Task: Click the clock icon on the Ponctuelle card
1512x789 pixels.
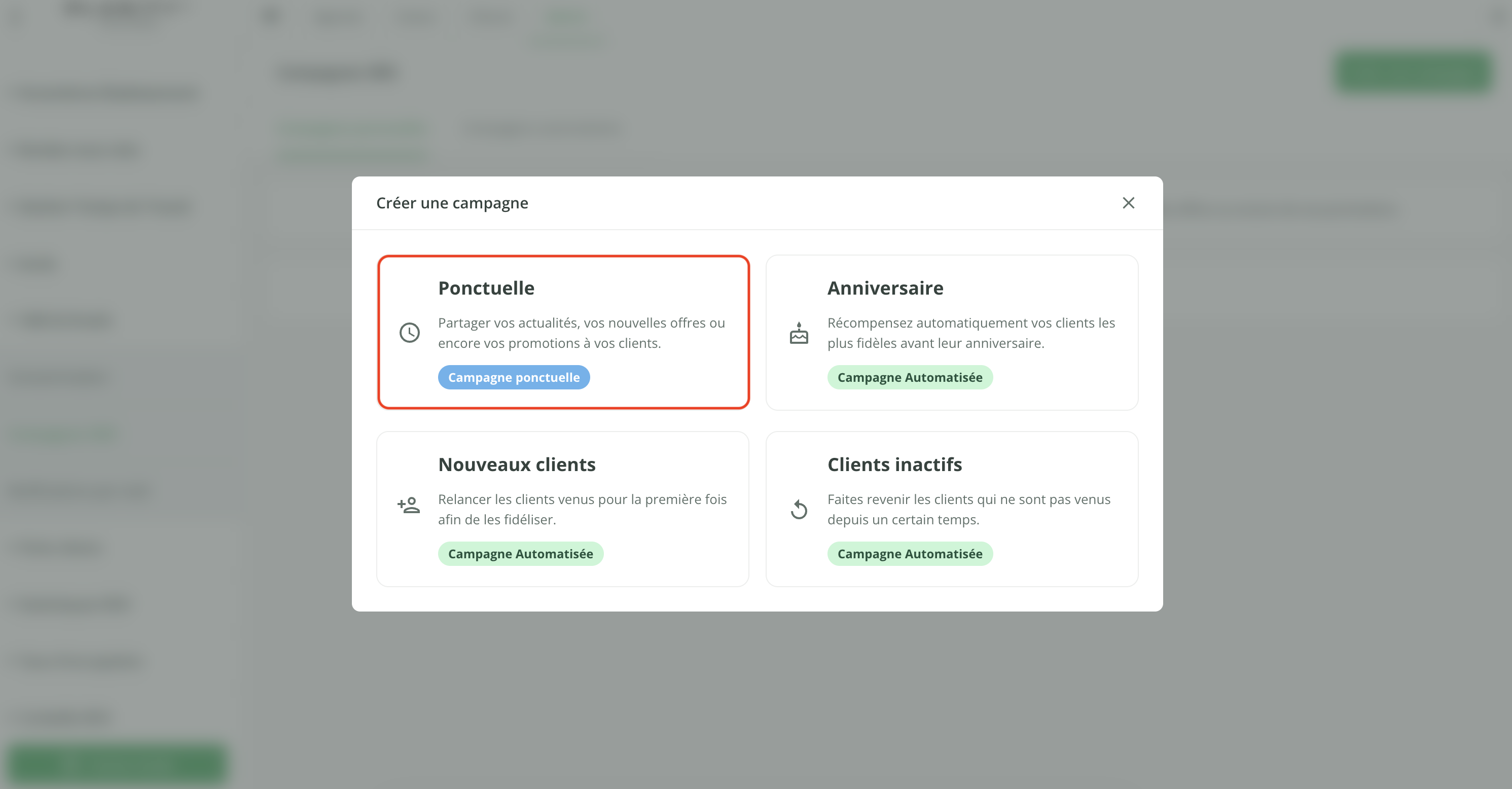Action: coord(409,333)
